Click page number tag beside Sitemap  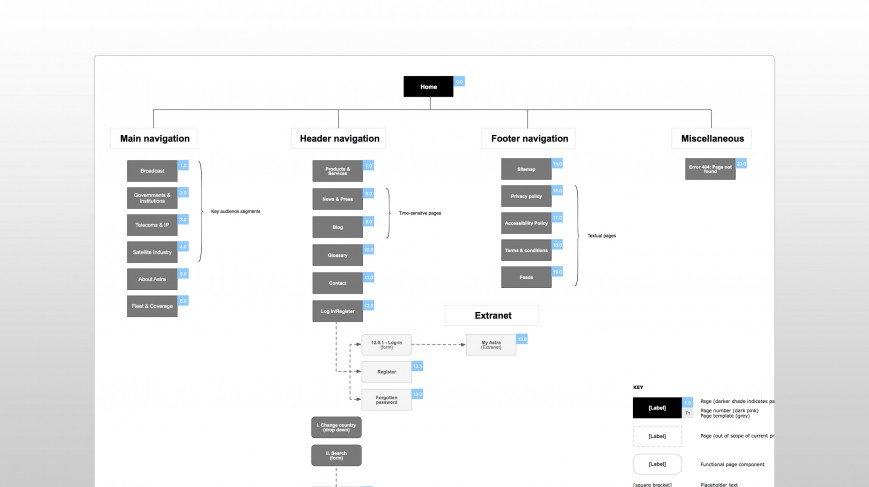(557, 163)
